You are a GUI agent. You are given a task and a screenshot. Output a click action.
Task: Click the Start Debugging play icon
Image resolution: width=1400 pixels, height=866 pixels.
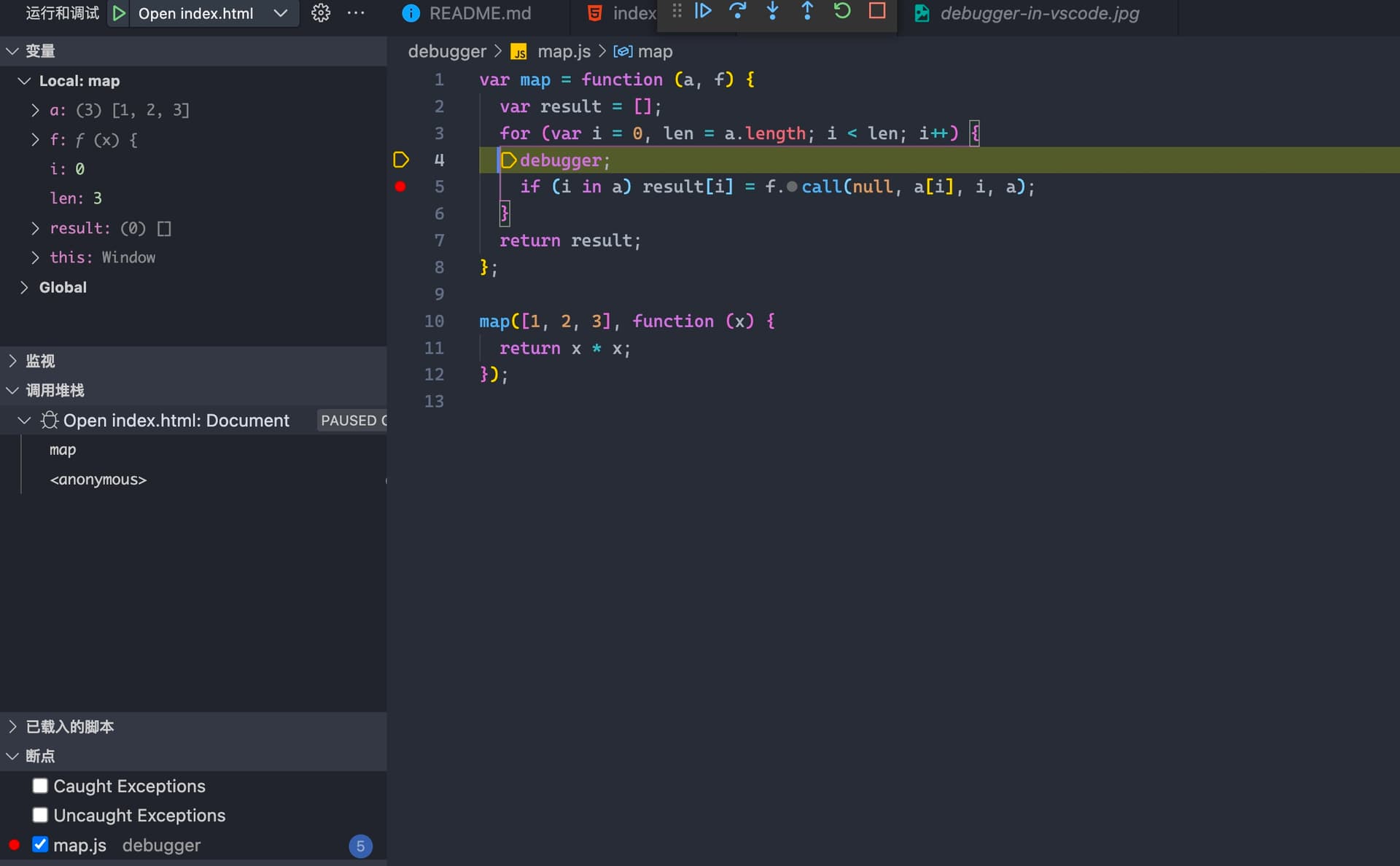pyautogui.click(x=118, y=12)
